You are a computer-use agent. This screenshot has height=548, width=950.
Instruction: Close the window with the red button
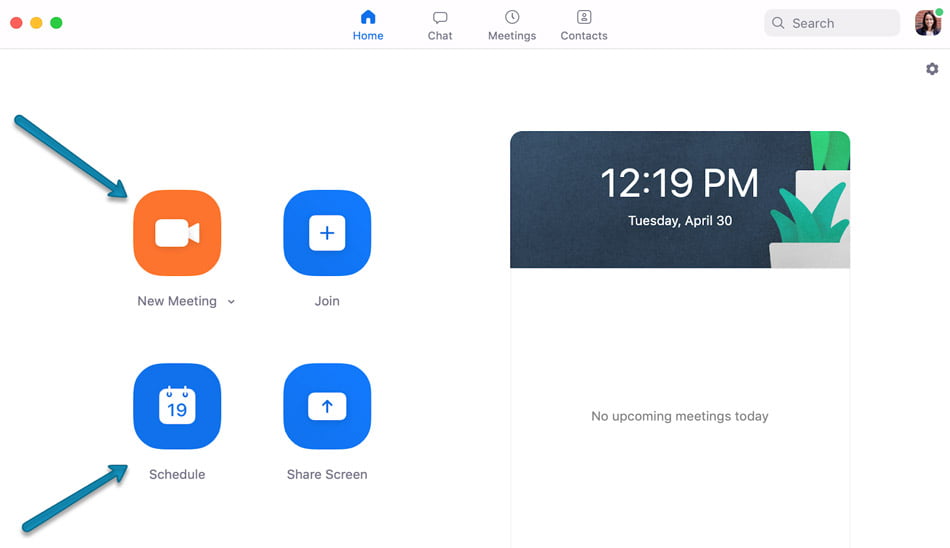pyautogui.click(x=16, y=23)
